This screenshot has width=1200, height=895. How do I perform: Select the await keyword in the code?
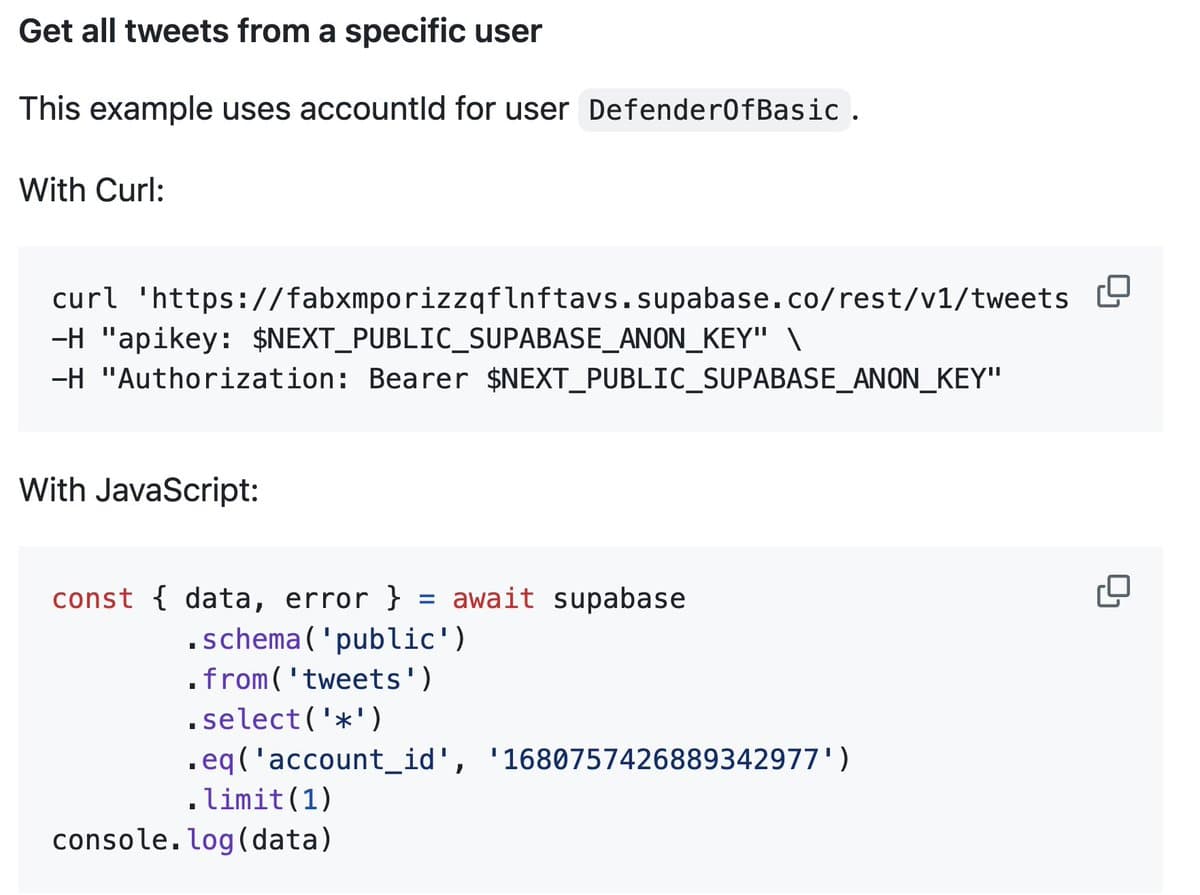[x=492, y=598]
